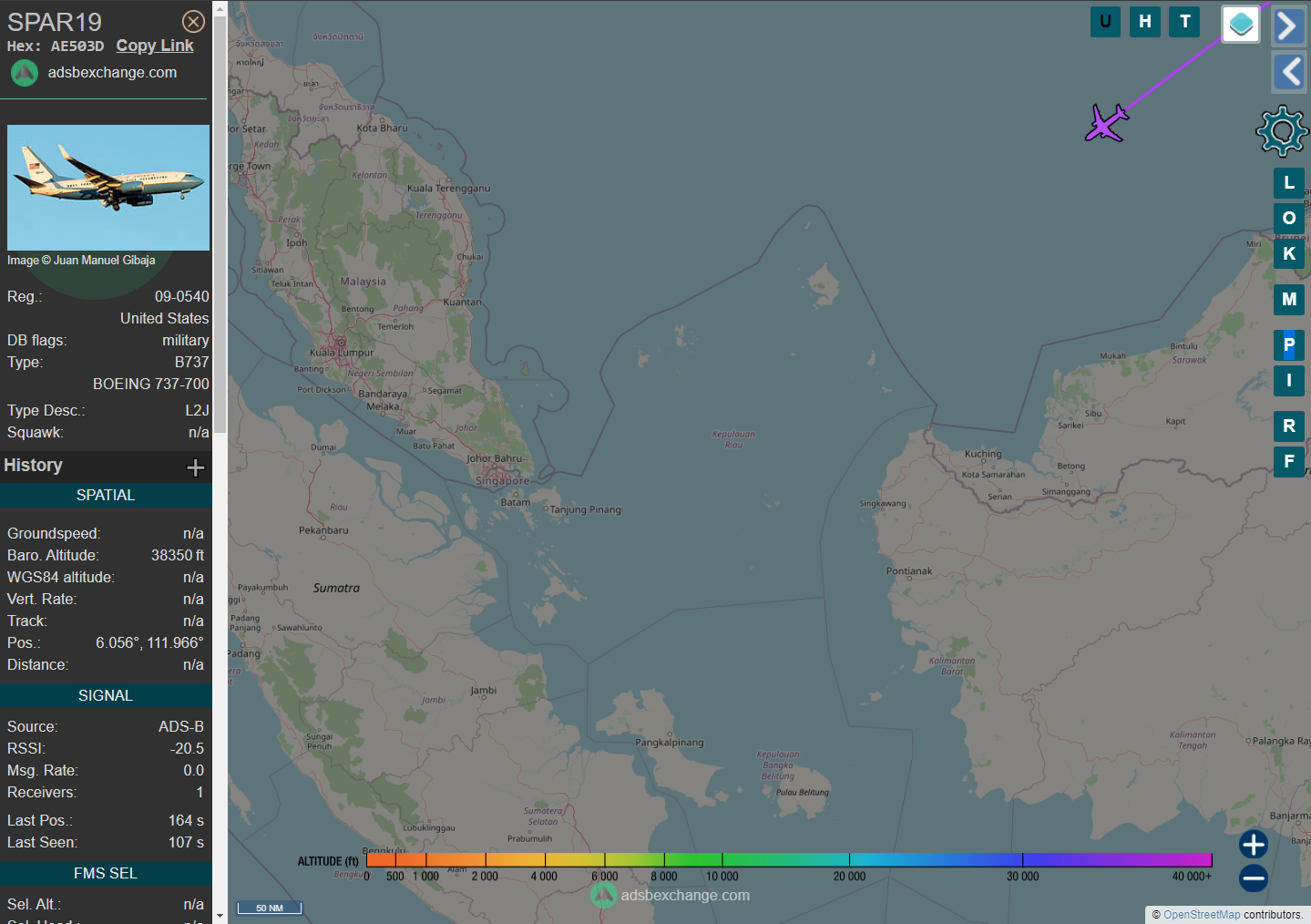Click the right chevron arrow button
Screen dimensions: 1311x924
click(x=1288, y=26)
